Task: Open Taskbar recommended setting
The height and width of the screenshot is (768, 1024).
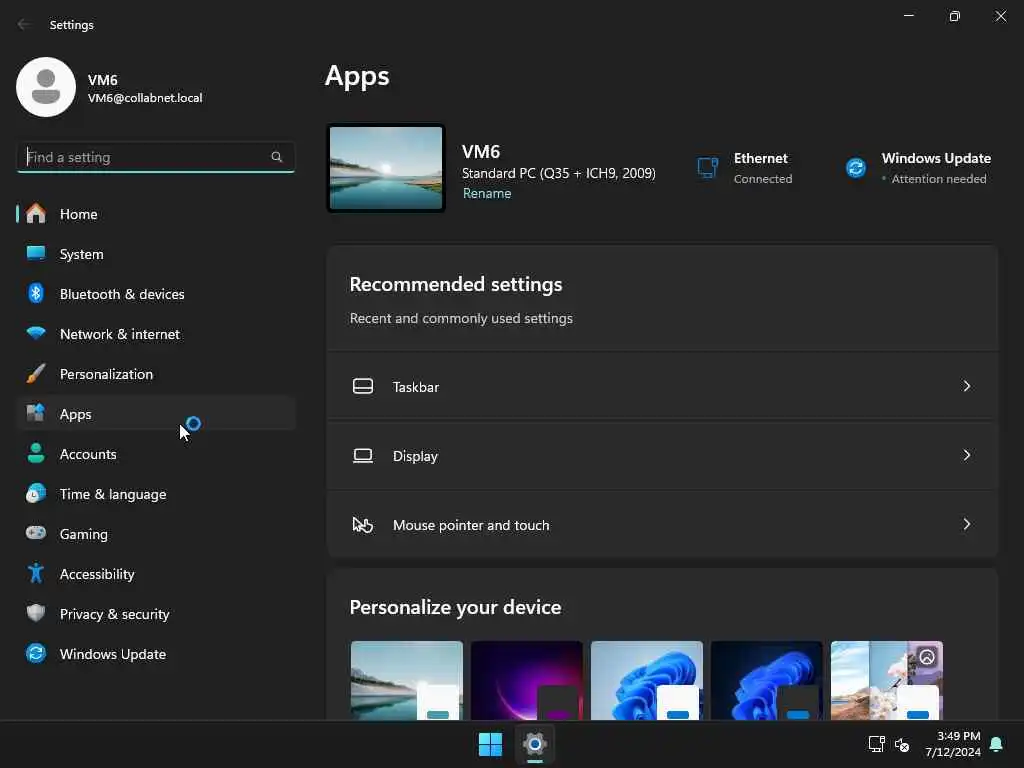Action: (x=662, y=386)
